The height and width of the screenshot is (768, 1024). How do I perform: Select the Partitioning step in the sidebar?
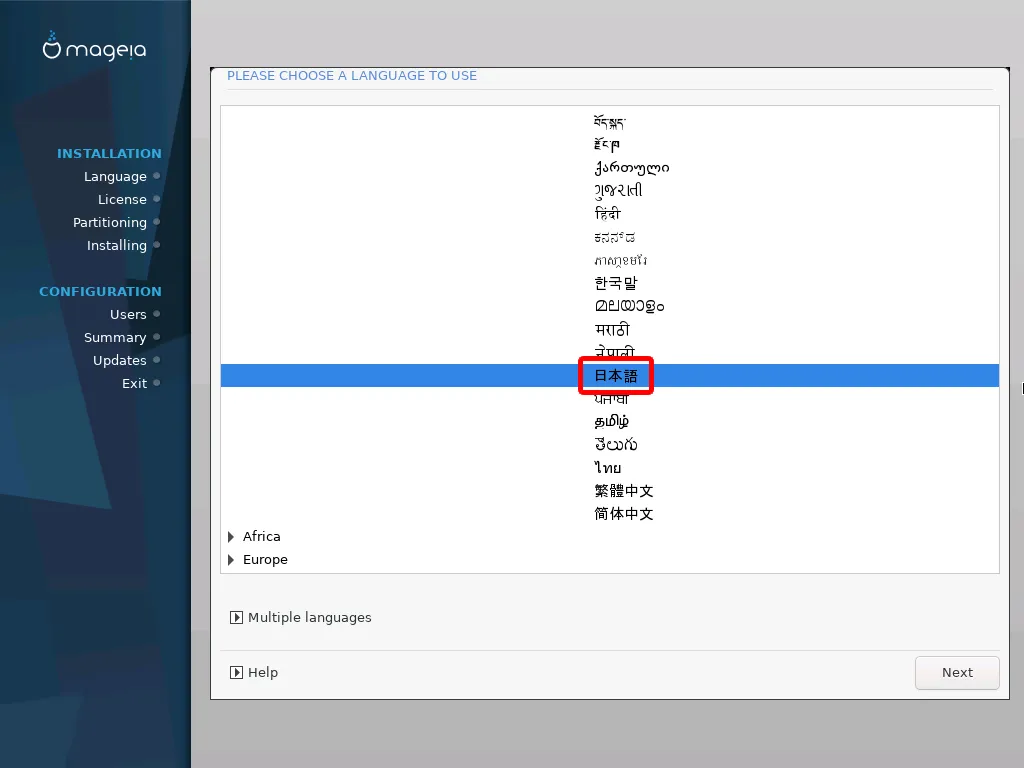pyautogui.click(x=110, y=222)
